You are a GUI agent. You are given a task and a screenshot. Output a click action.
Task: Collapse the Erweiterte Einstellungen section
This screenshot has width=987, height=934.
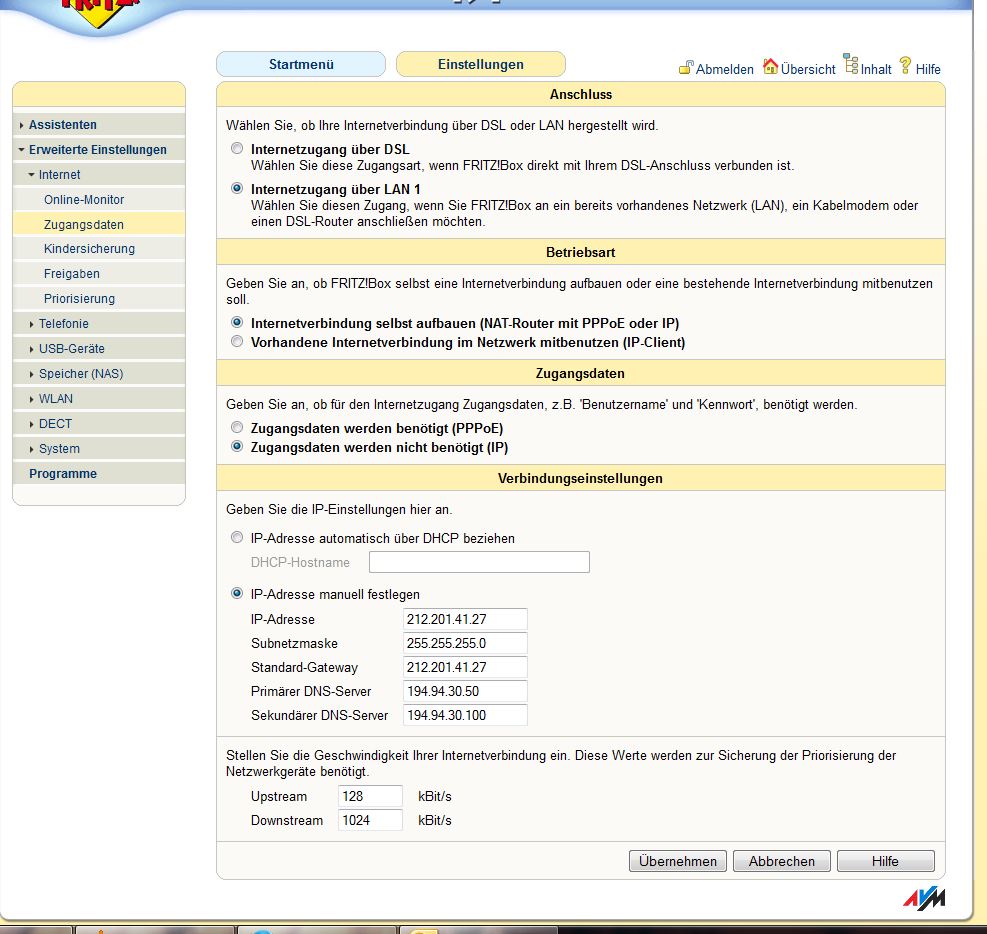pos(99,150)
